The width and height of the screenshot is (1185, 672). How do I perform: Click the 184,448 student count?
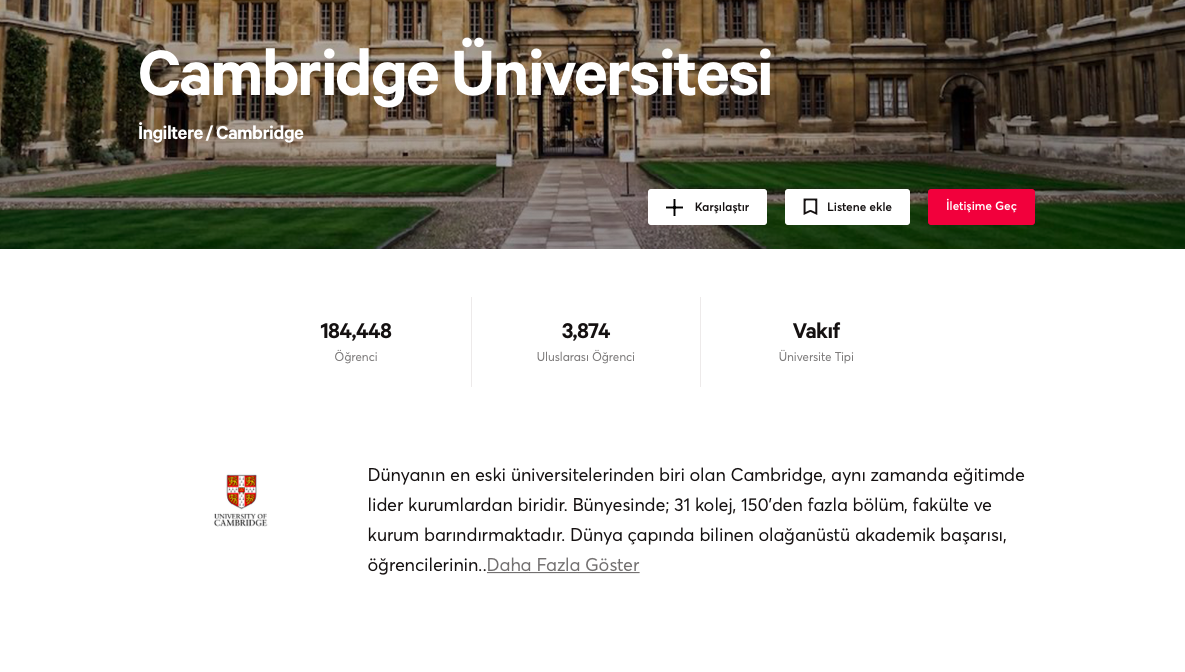click(x=356, y=331)
